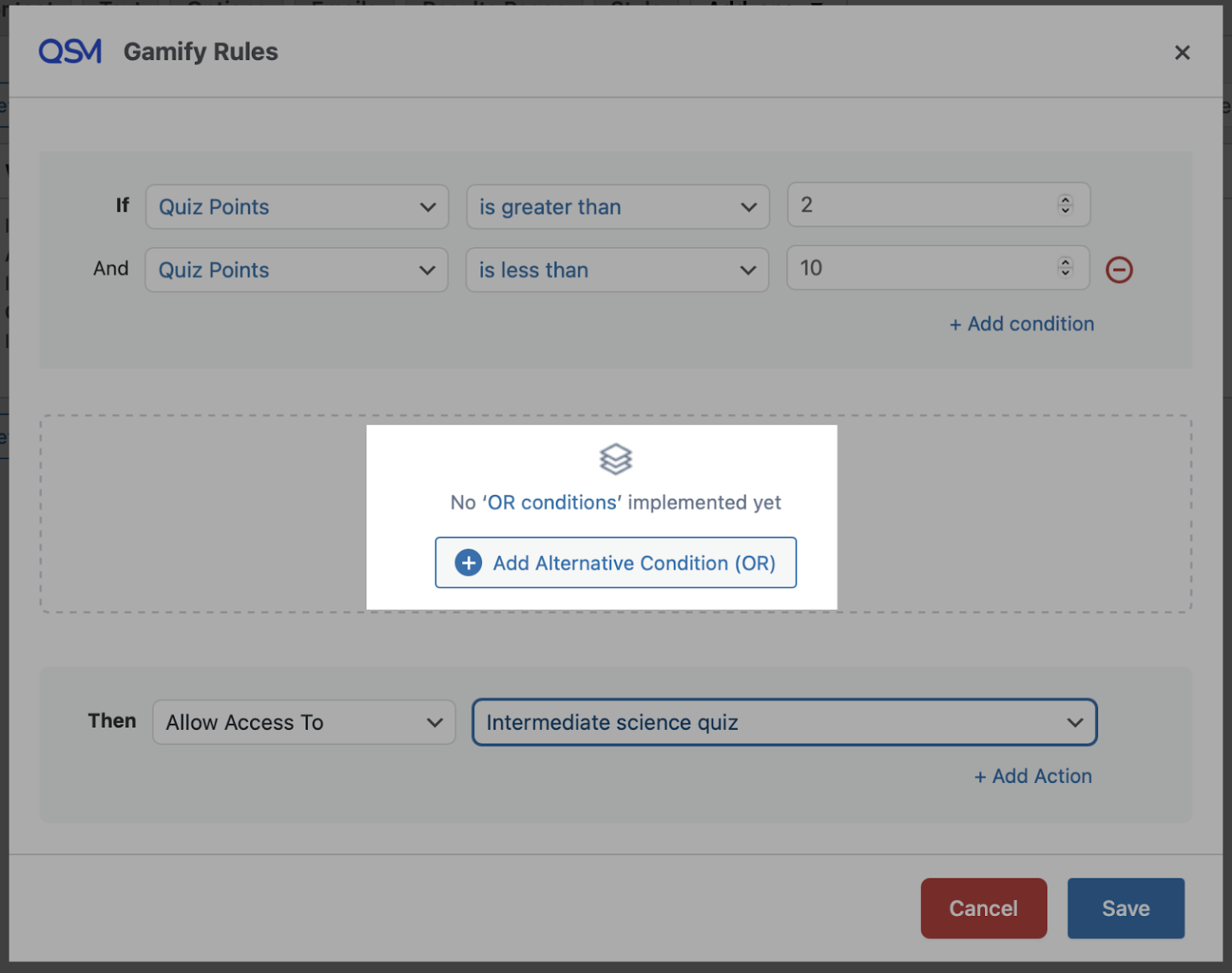Close the Gamify Rules dialog with X

point(1181,52)
